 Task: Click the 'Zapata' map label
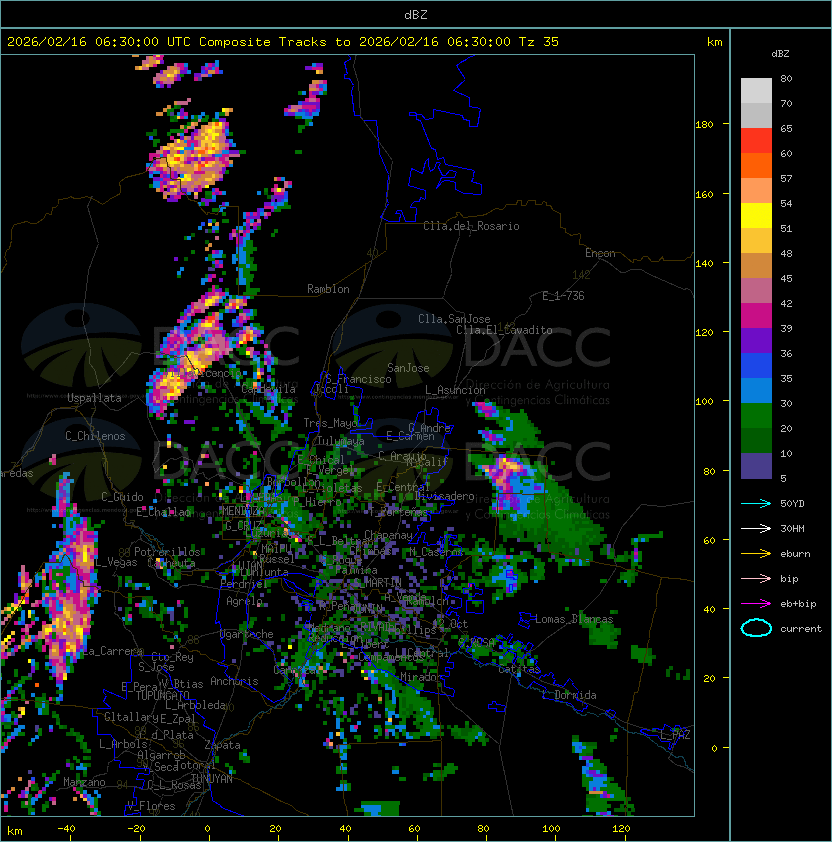(x=222, y=745)
